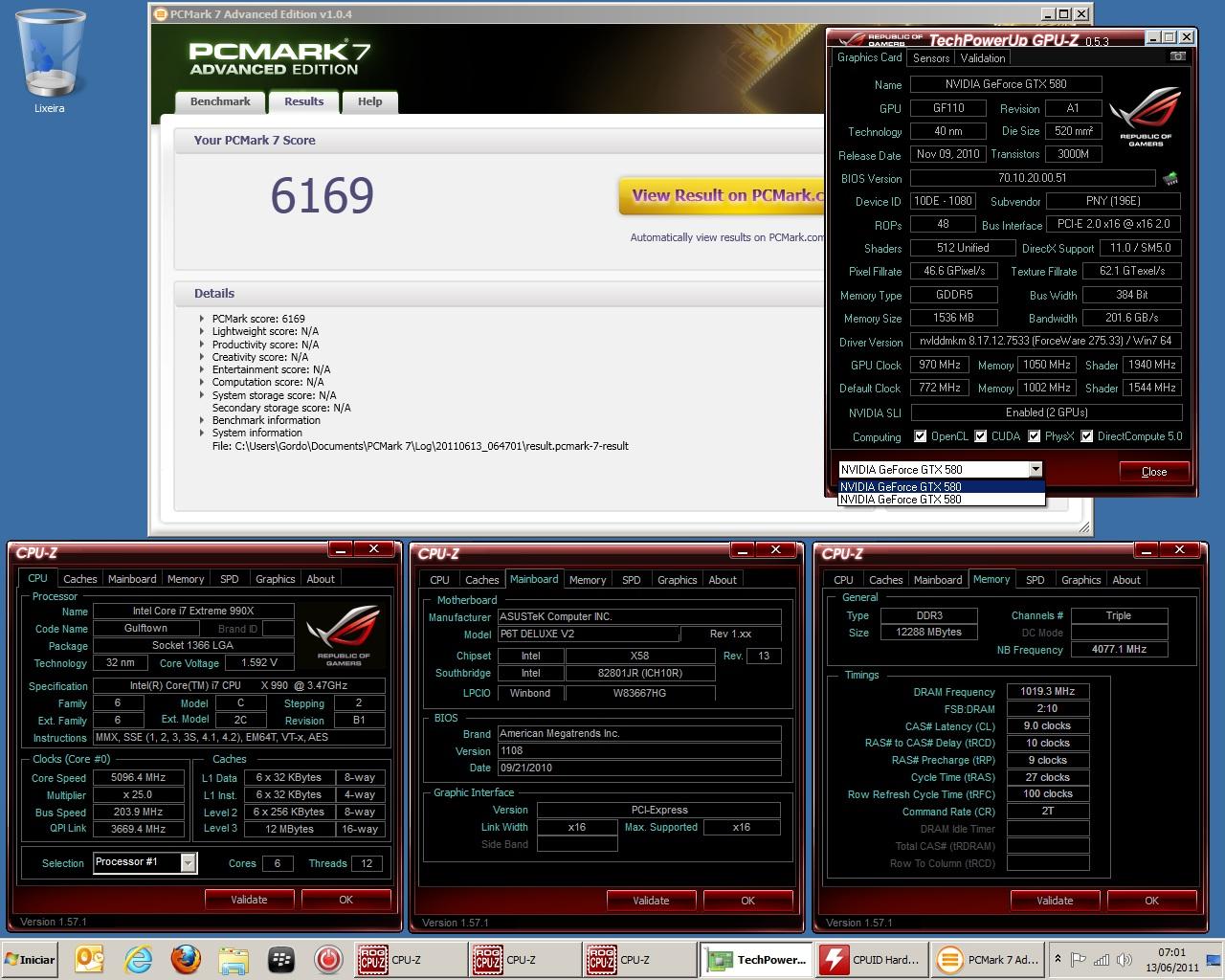Expand Lightweight score details
Image resolution: width=1225 pixels, height=980 pixels.
[202, 331]
